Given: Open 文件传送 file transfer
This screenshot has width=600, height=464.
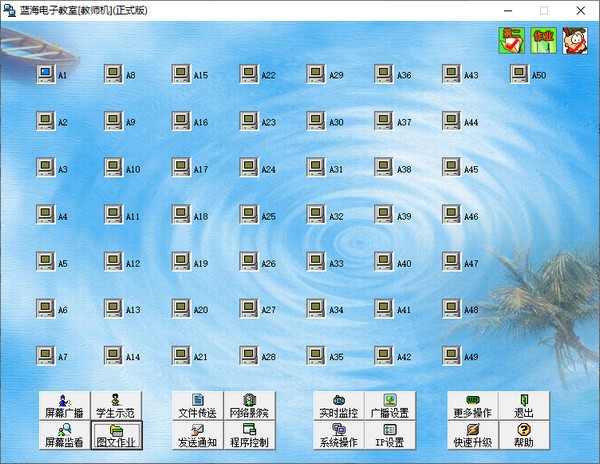Looking at the screenshot, I should coord(197,406).
